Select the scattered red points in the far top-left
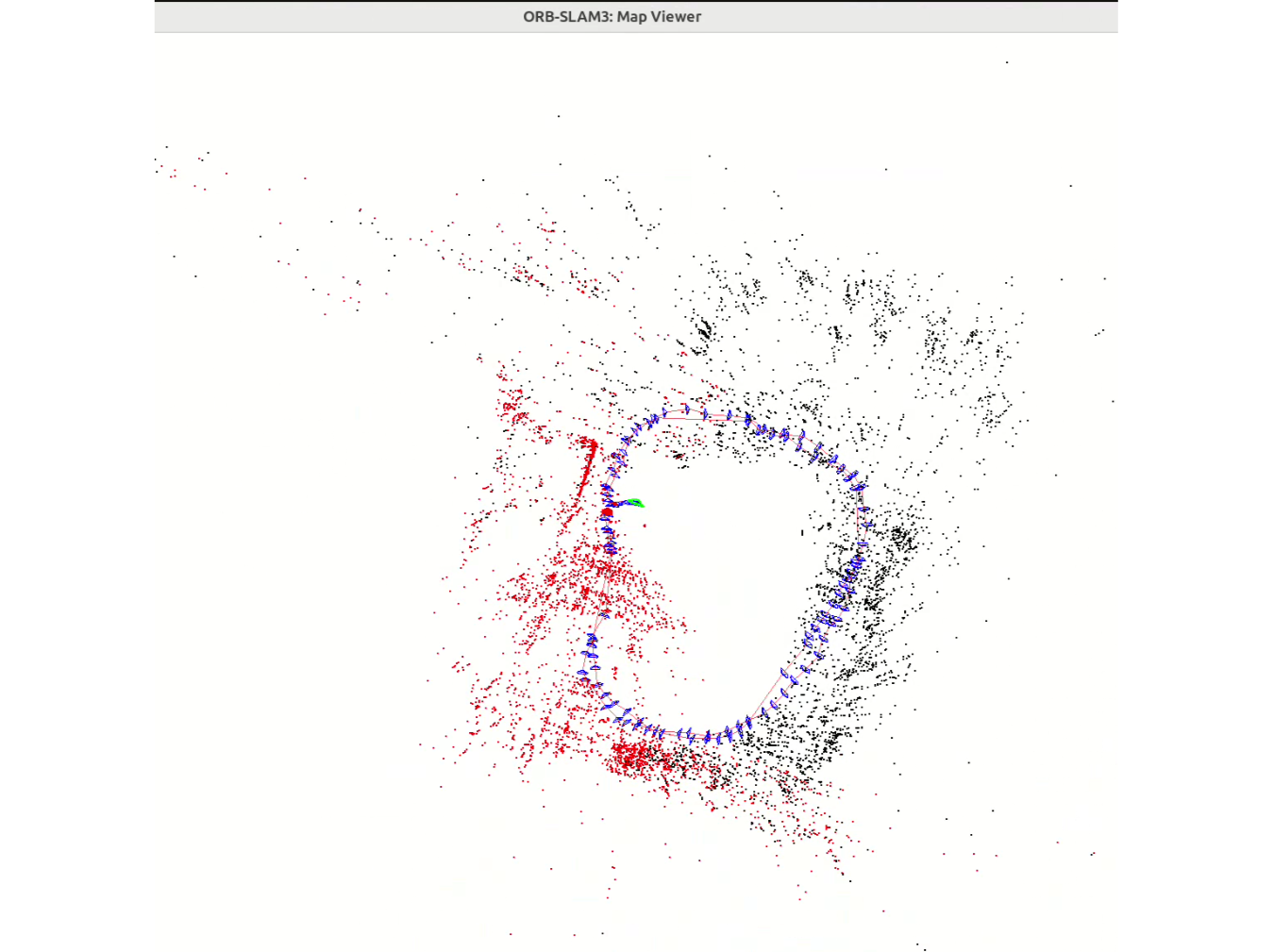1273x952 pixels. 175,173
